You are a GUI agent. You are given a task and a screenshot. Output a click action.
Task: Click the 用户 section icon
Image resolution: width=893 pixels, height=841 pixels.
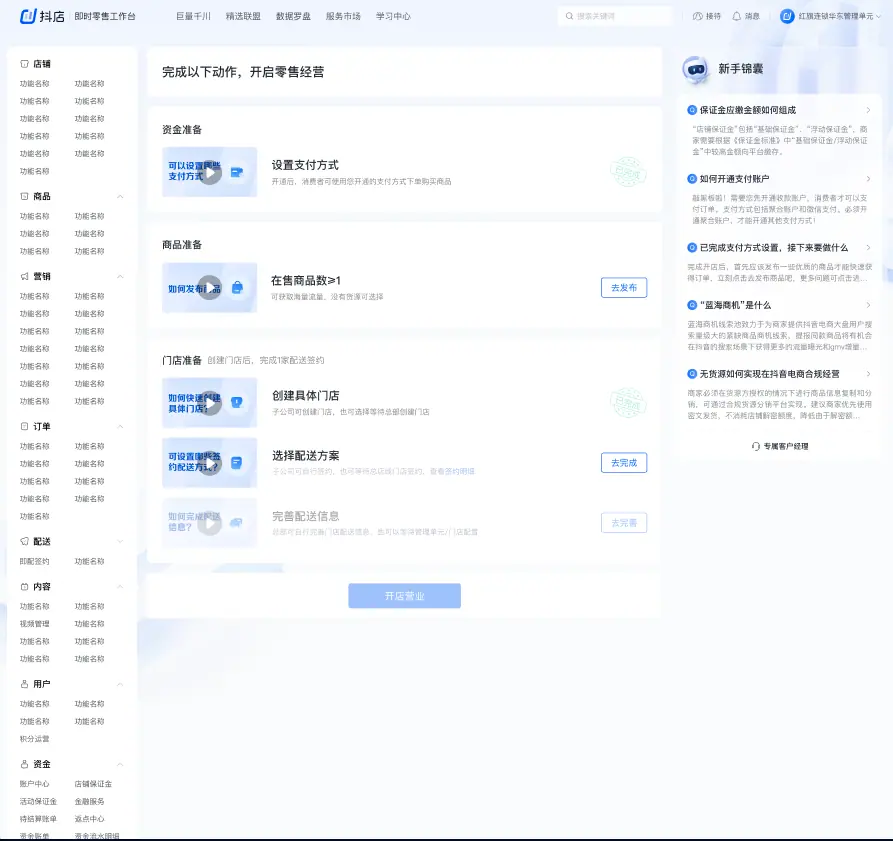24,684
